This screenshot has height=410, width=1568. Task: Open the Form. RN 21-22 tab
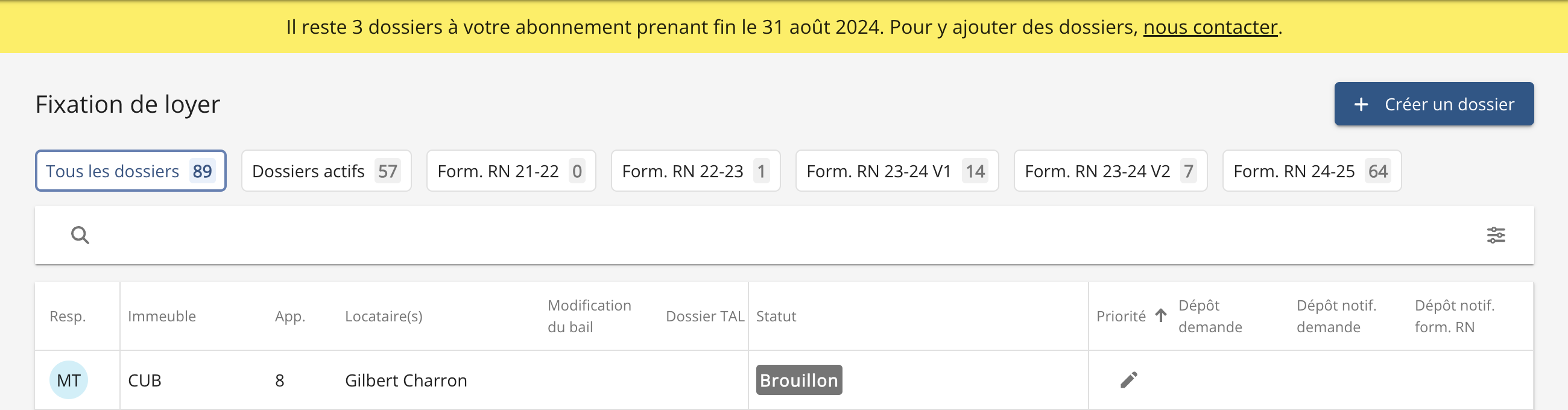pos(511,171)
